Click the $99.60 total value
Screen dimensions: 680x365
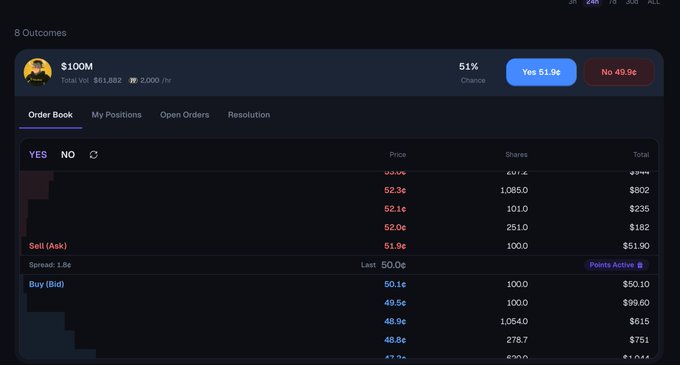[636, 303]
